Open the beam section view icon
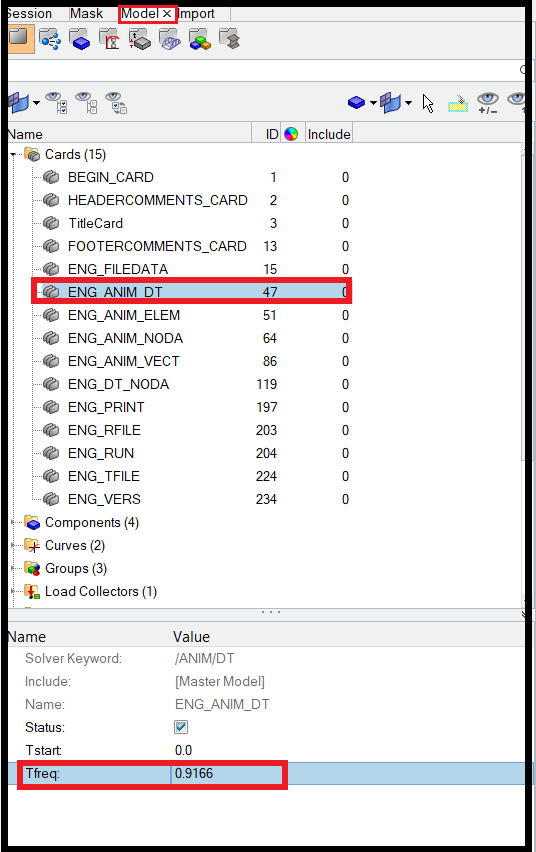536x852 pixels. tap(229, 40)
